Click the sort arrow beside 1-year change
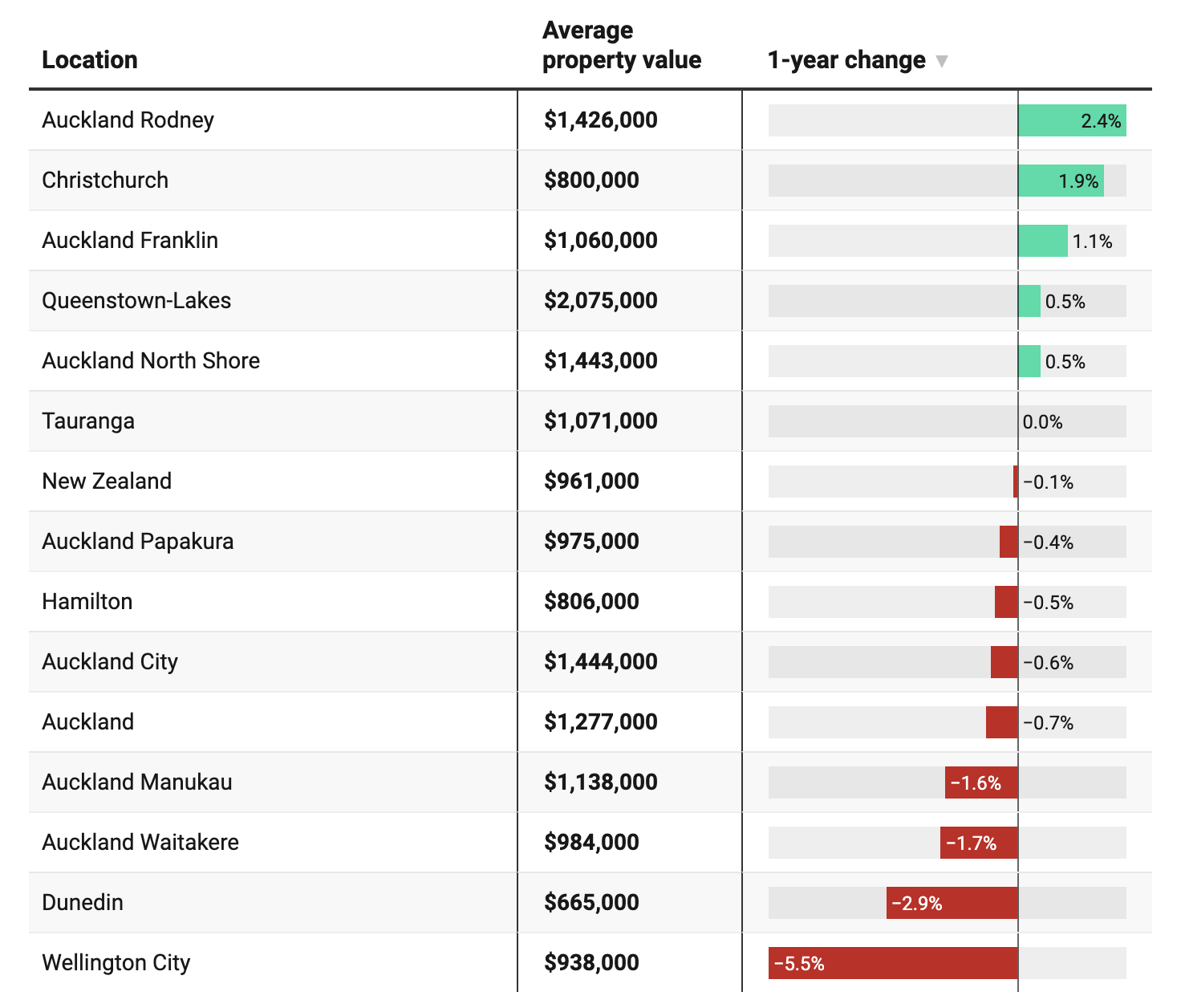The width and height of the screenshot is (1181, 1008). click(x=942, y=61)
